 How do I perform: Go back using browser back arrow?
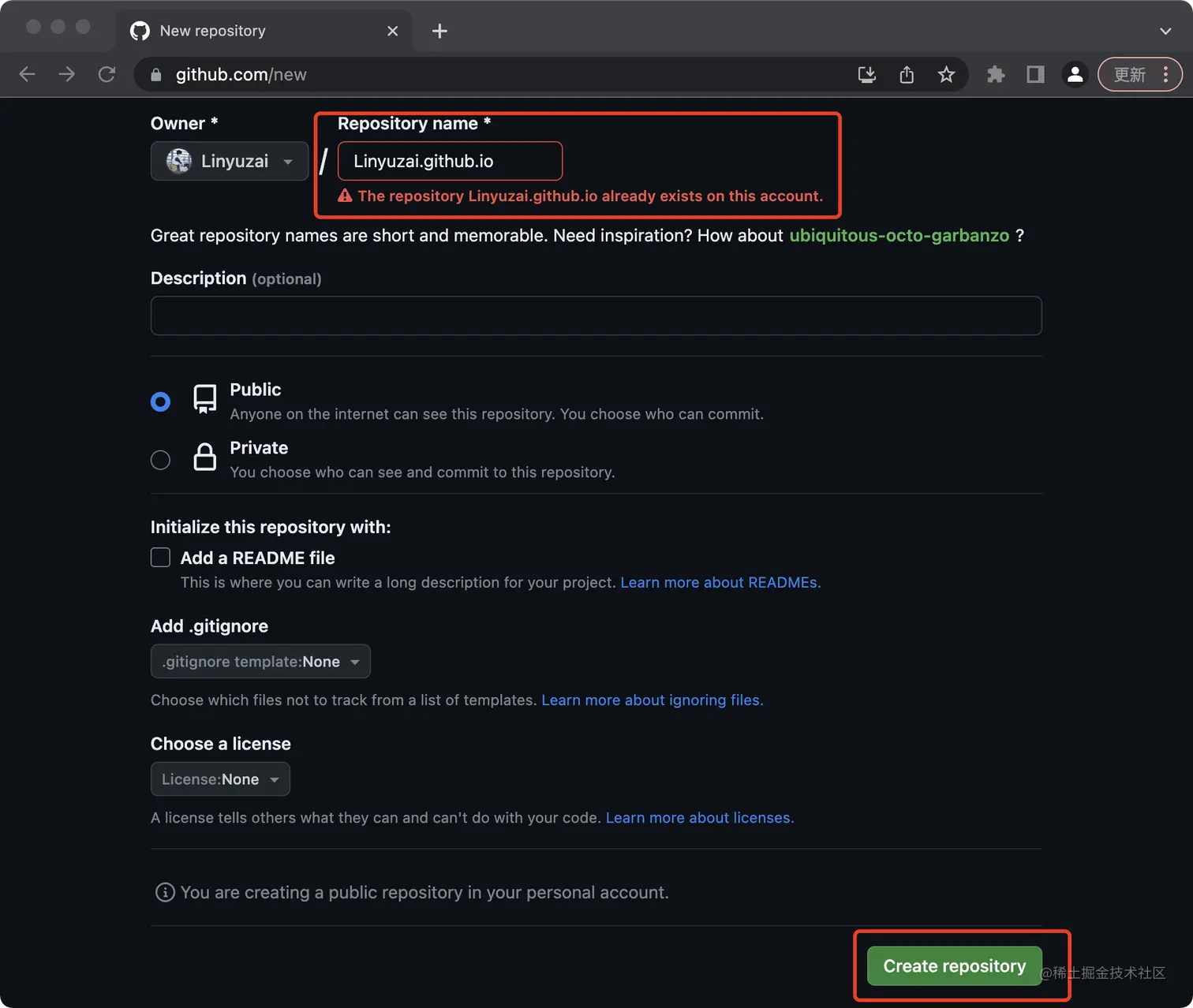coord(28,74)
